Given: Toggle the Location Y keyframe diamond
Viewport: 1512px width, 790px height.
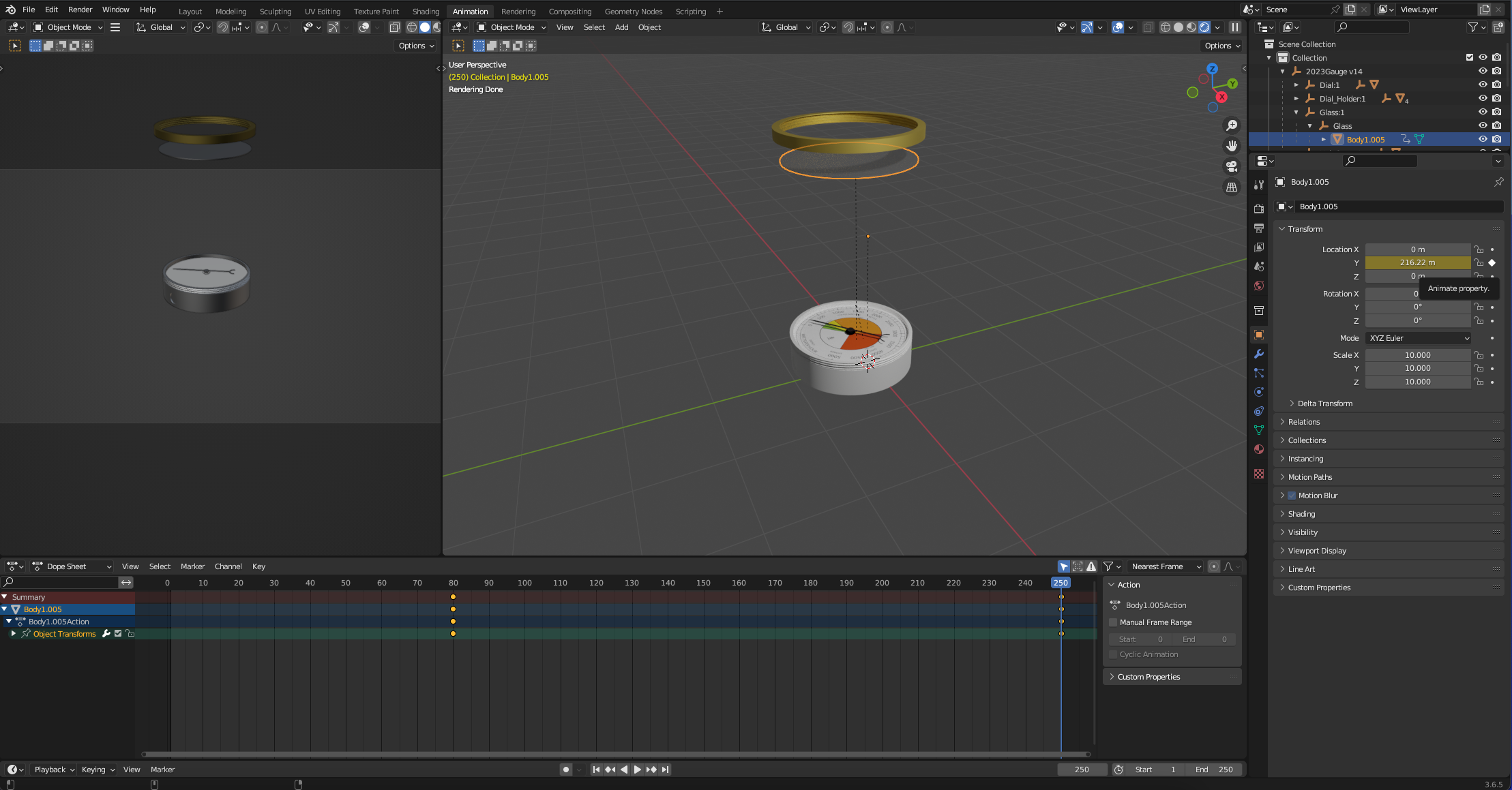Looking at the screenshot, I should coord(1492,262).
